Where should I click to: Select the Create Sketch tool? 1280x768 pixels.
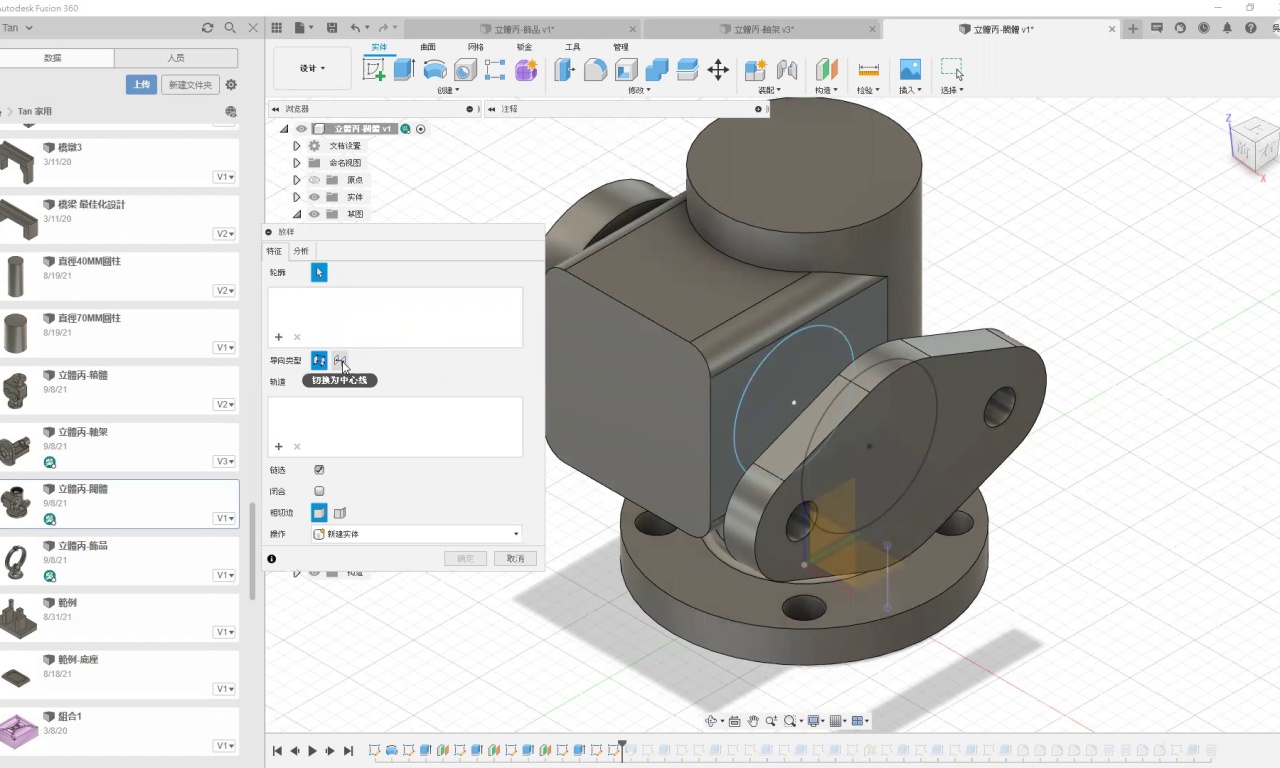374,69
